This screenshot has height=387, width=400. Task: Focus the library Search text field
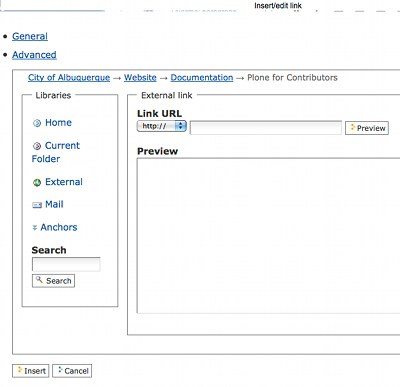point(66,264)
